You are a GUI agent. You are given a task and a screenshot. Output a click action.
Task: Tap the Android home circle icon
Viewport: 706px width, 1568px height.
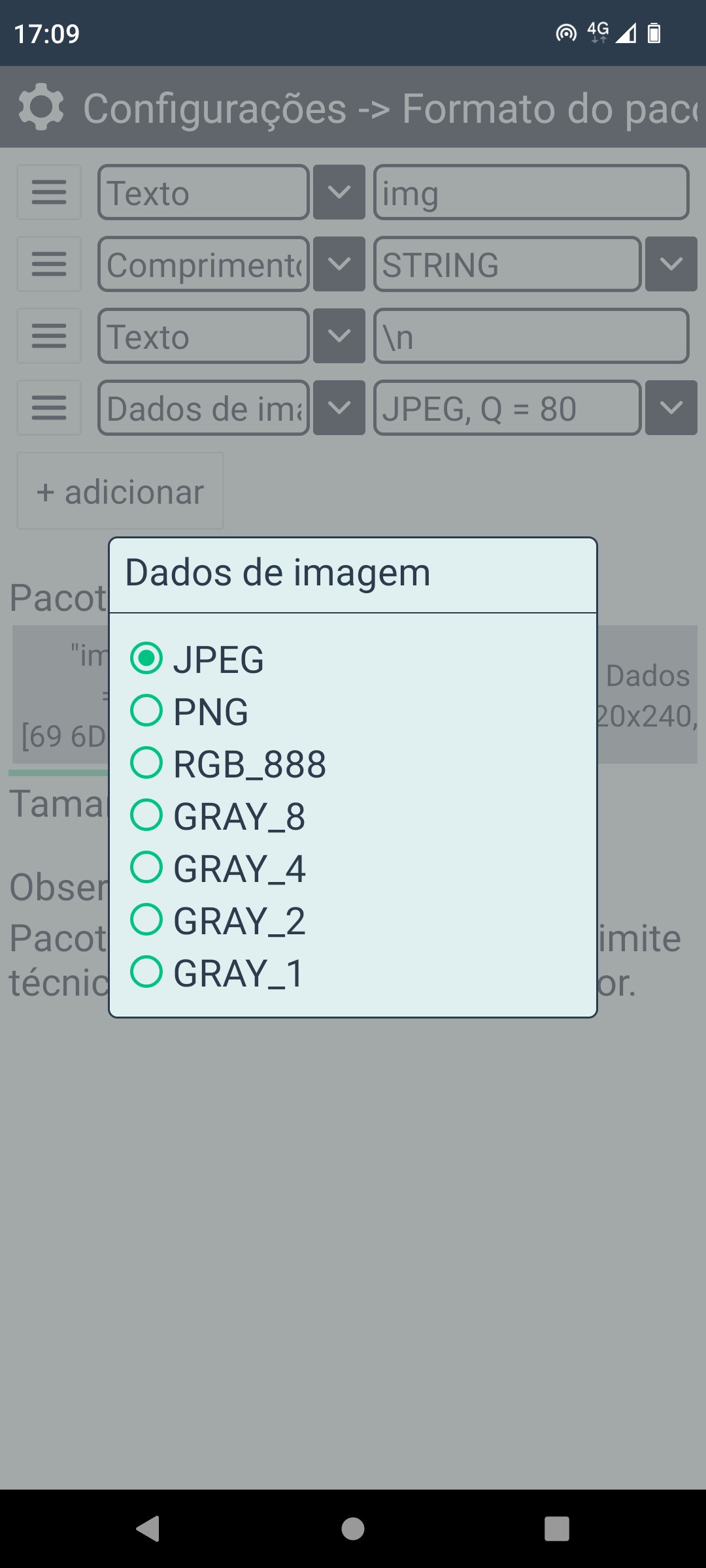coord(353,1529)
